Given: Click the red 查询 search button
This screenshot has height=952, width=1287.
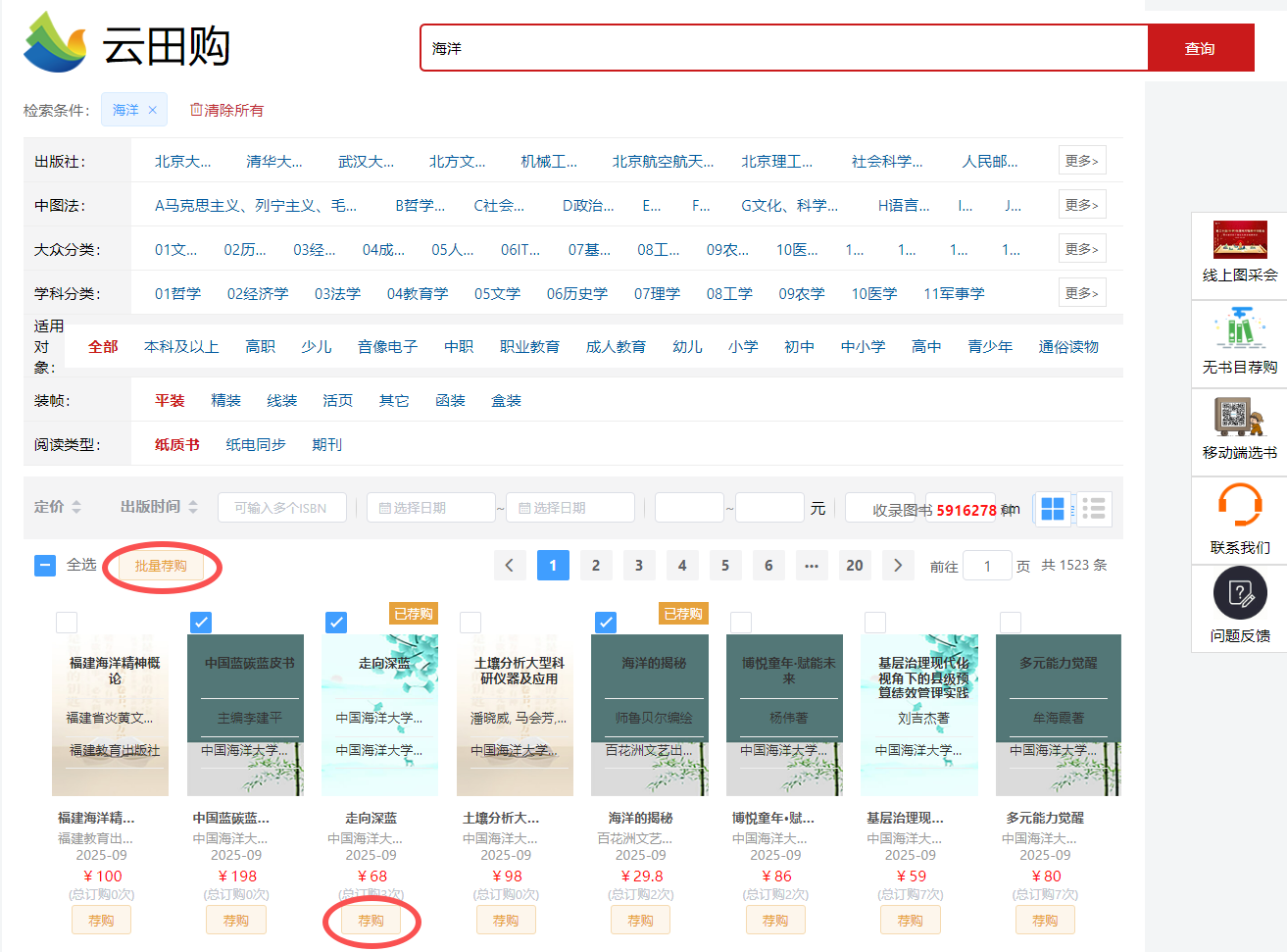Looking at the screenshot, I should point(1200,48).
